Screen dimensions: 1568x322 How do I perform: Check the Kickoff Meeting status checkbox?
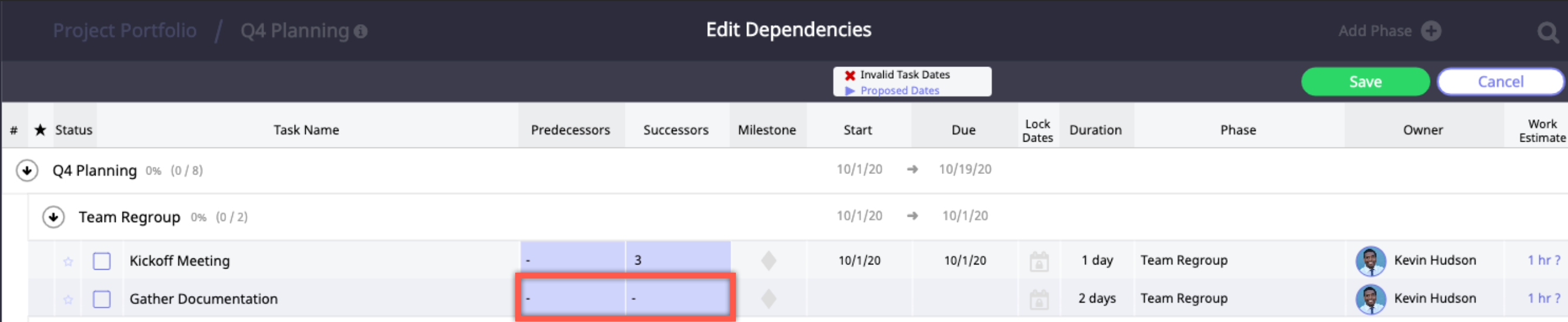pyautogui.click(x=102, y=261)
